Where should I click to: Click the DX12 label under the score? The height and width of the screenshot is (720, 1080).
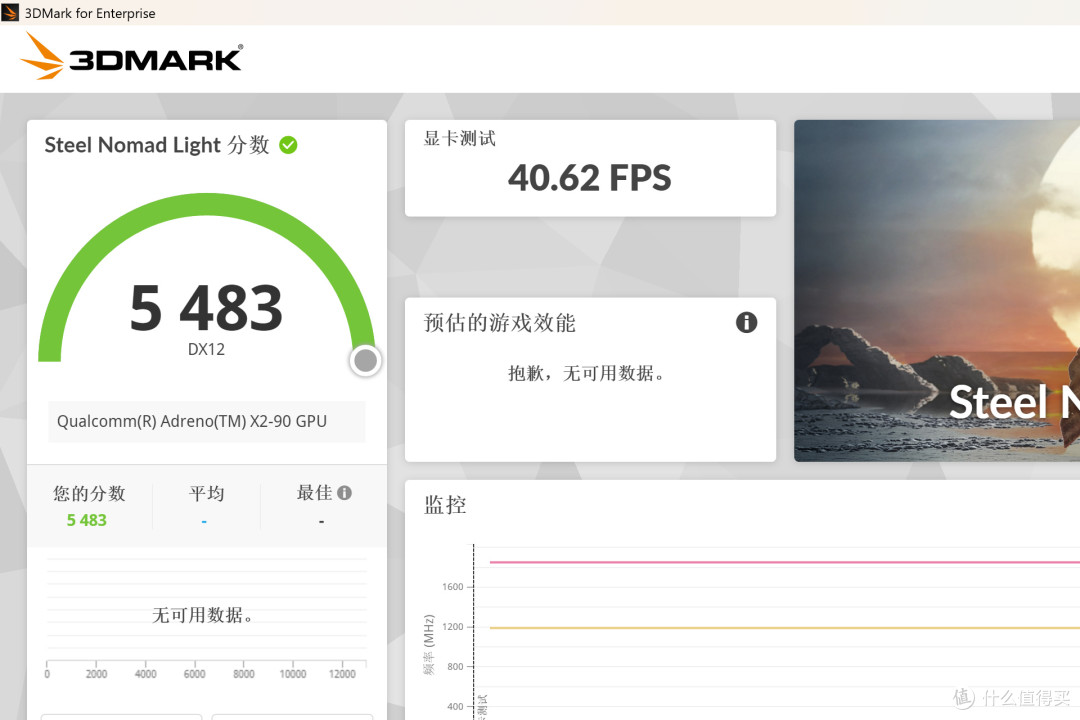point(206,349)
